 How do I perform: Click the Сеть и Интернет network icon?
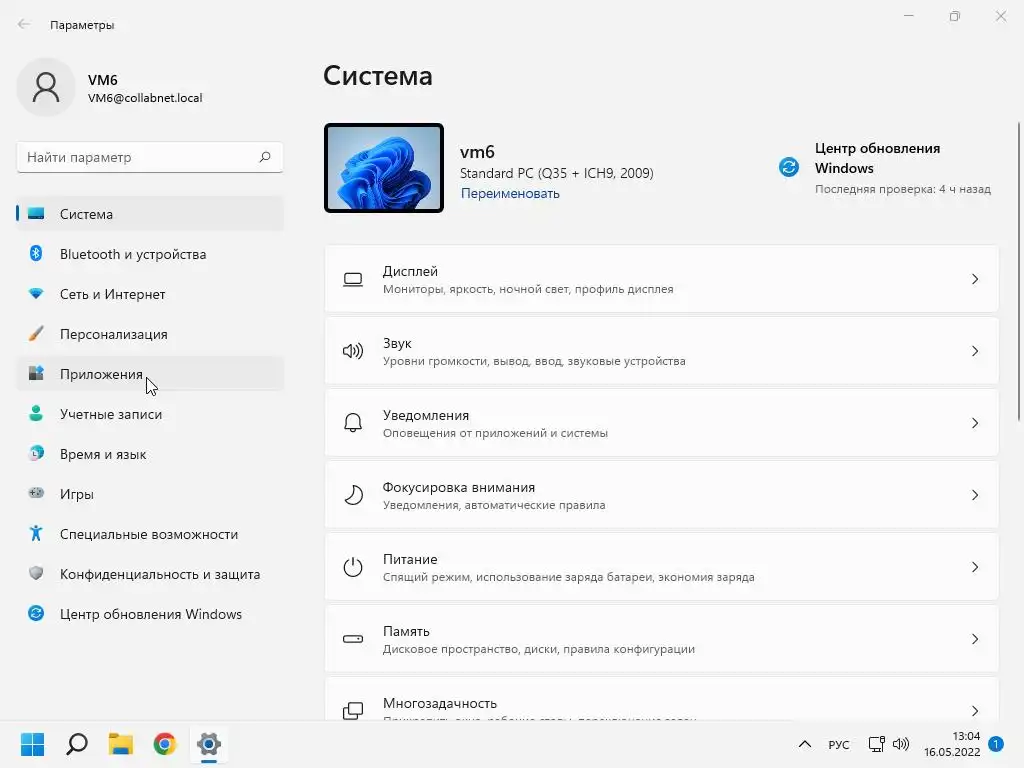point(36,294)
